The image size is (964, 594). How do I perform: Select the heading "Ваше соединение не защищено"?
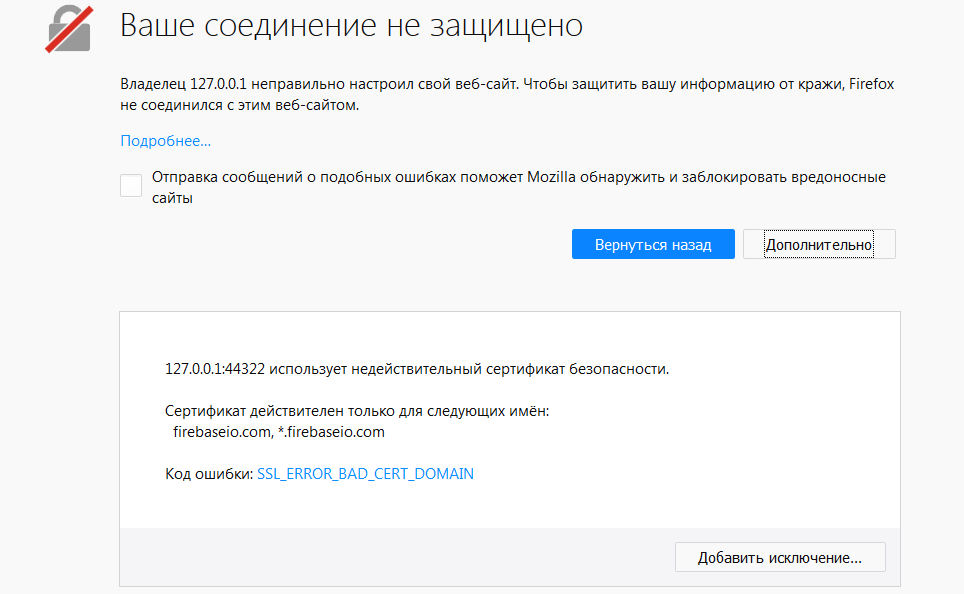pyautogui.click(x=351, y=27)
